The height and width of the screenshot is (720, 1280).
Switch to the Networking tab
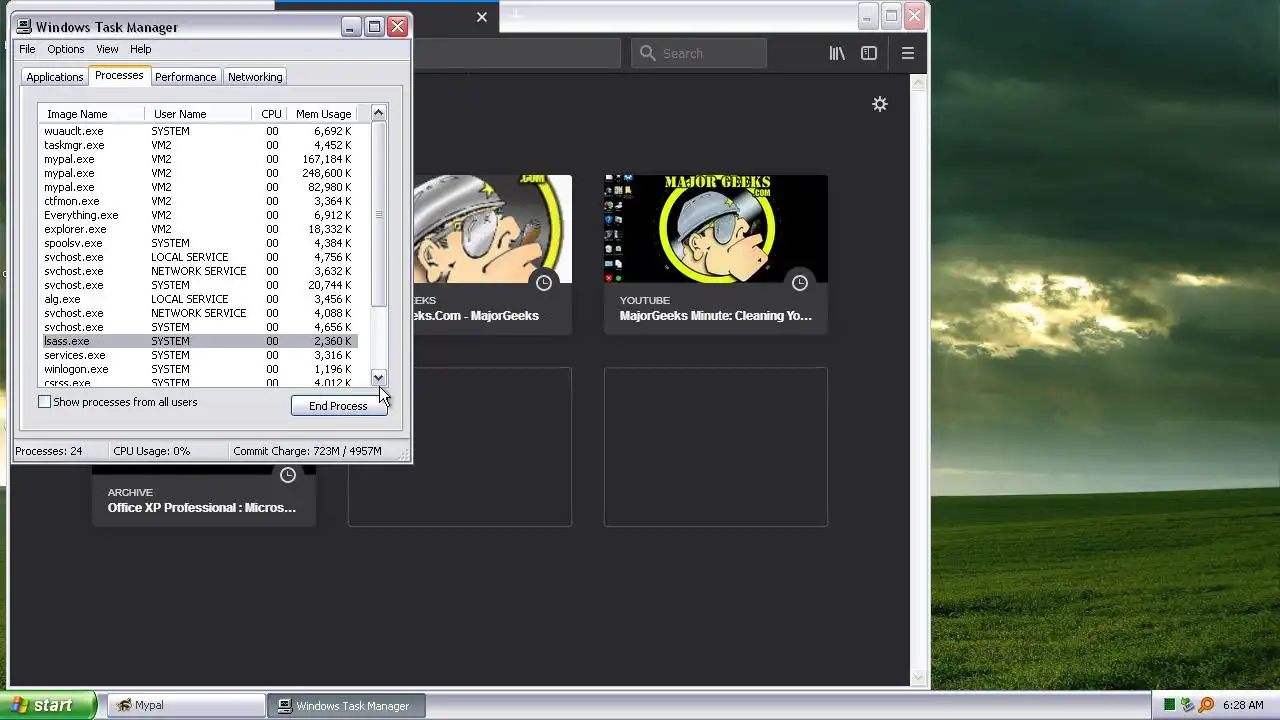coord(255,77)
